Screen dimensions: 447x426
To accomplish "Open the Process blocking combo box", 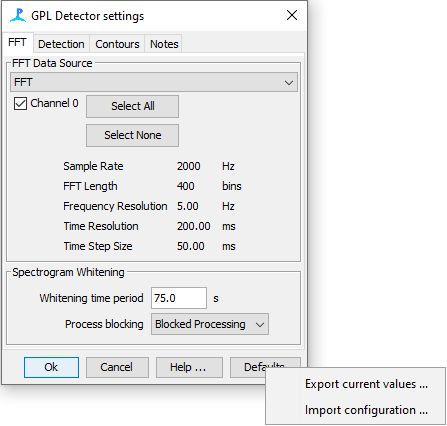I will [210, 324].
